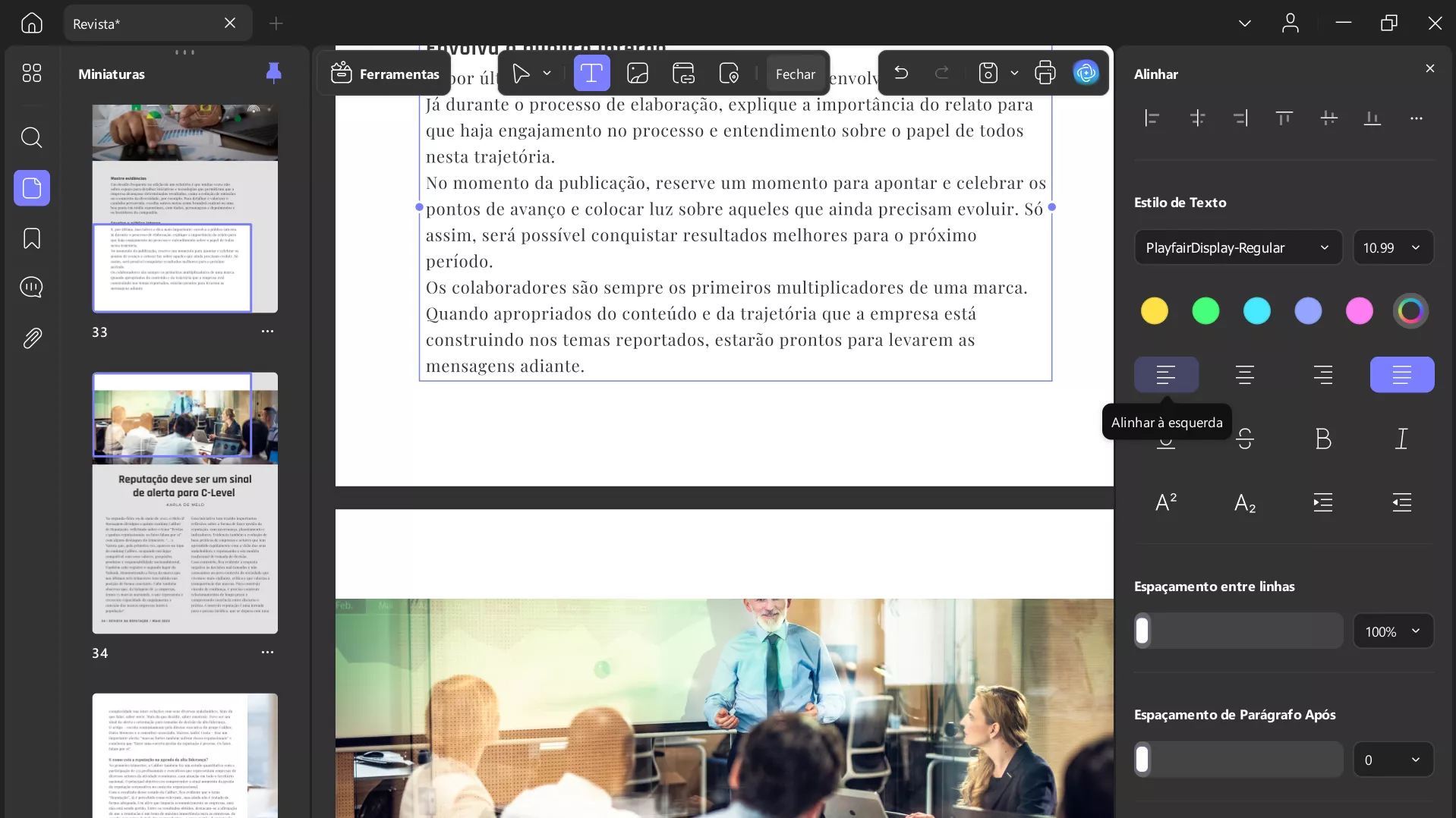1456x818 pixels.
Task: Open the paragraph spacing value dropdown
Action: pos(1393,760)
